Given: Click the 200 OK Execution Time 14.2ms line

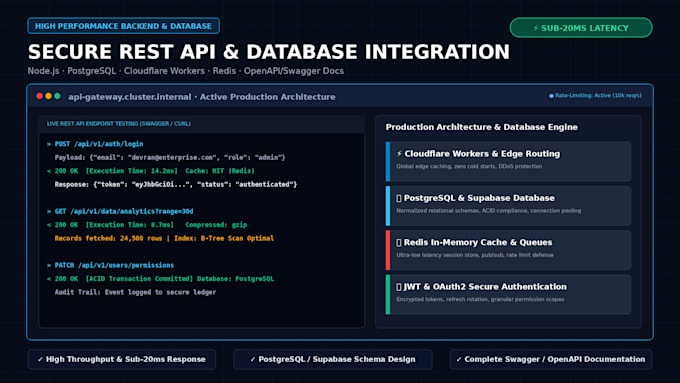Looking at the screenshot, I should [150, 171].
